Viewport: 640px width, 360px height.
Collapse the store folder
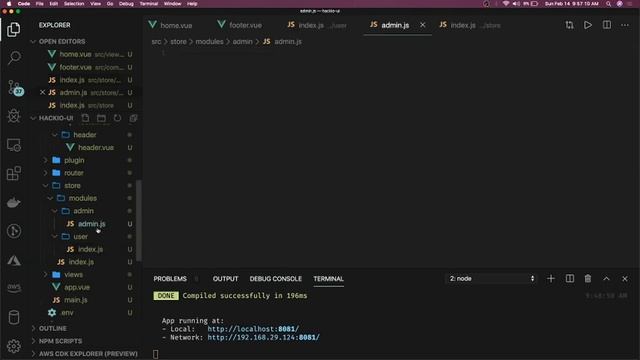[x=45, y=186]
